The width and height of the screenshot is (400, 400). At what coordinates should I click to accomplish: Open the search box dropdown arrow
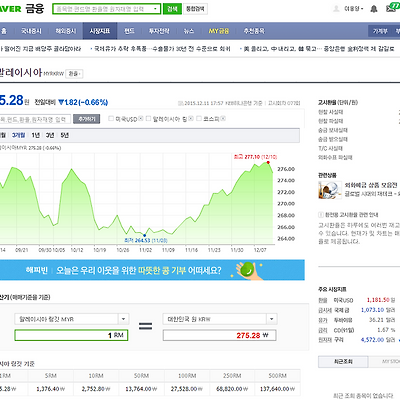[x=155, y=9]
